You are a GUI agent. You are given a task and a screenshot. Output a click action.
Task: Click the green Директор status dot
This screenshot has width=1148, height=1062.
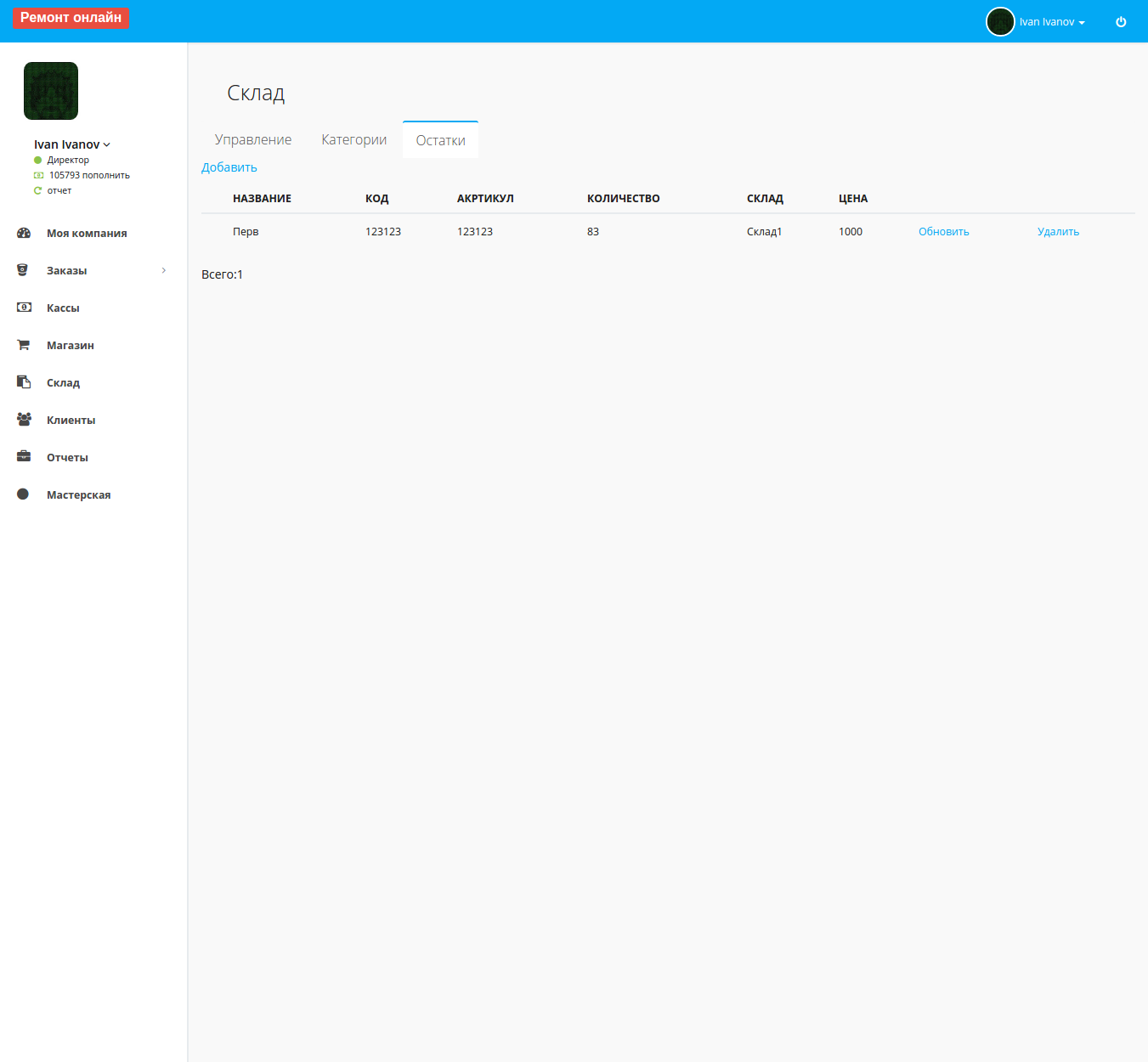pyautogui.click(x=37, y=160)
